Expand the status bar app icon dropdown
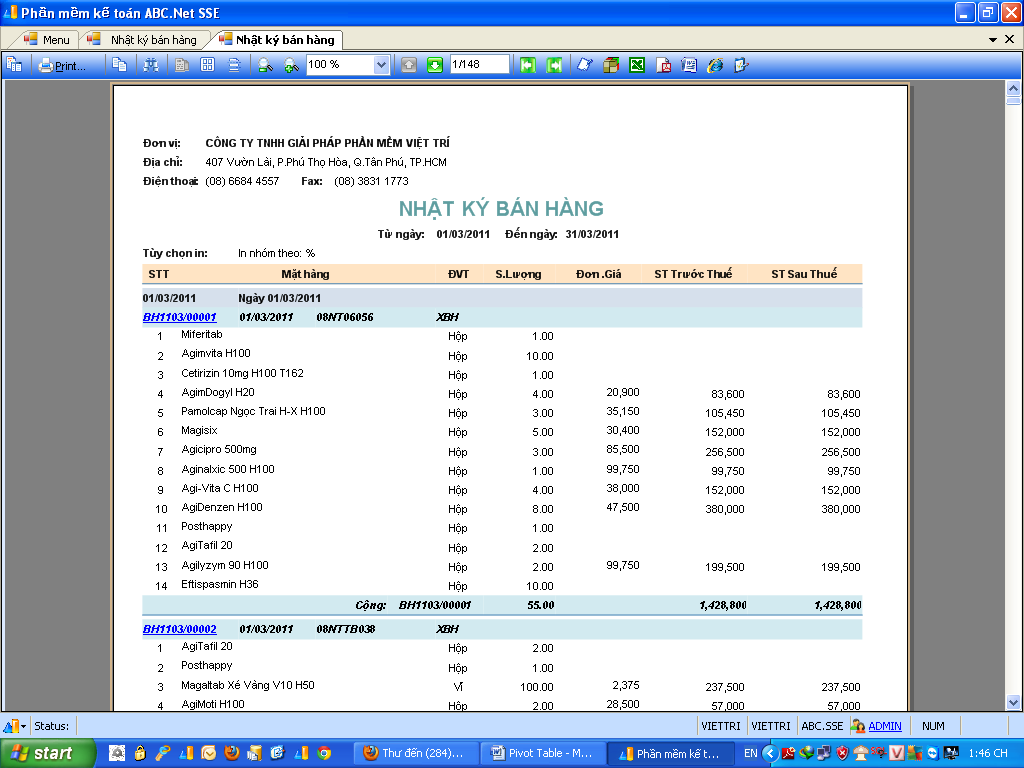Screen dimensions: 1024x768 [22, 726]
